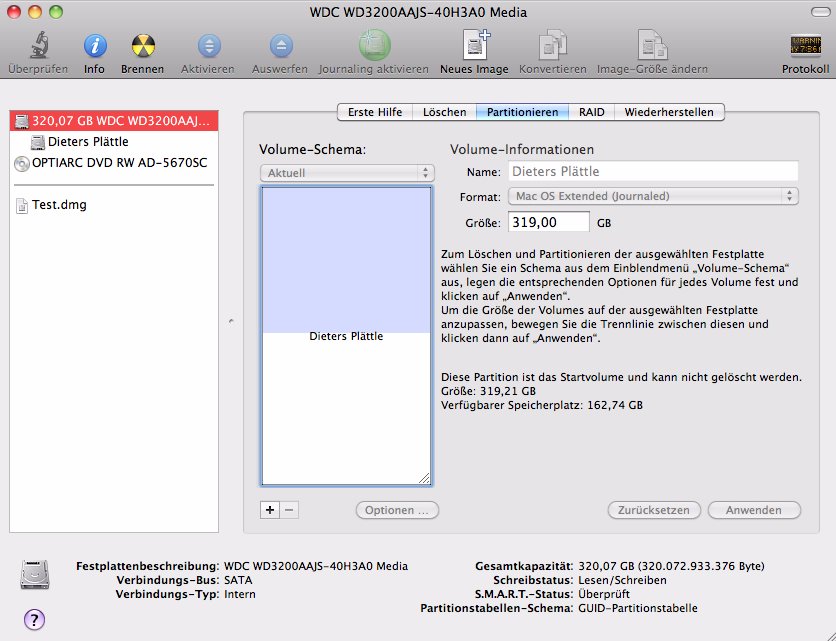The height and width of the screenshot is (641, 836).
Task: Switch to the RAID tab
Action: 592,112
